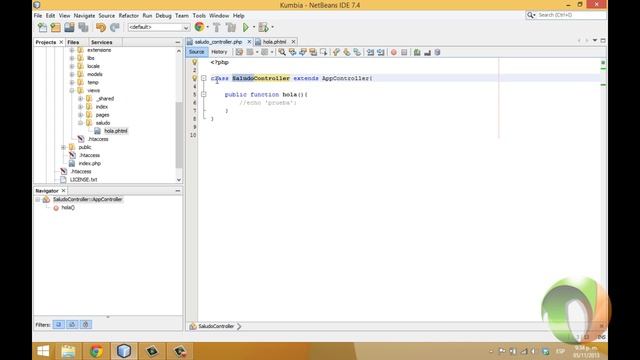Toggle the first Navigator filter button

click(58, 324)
